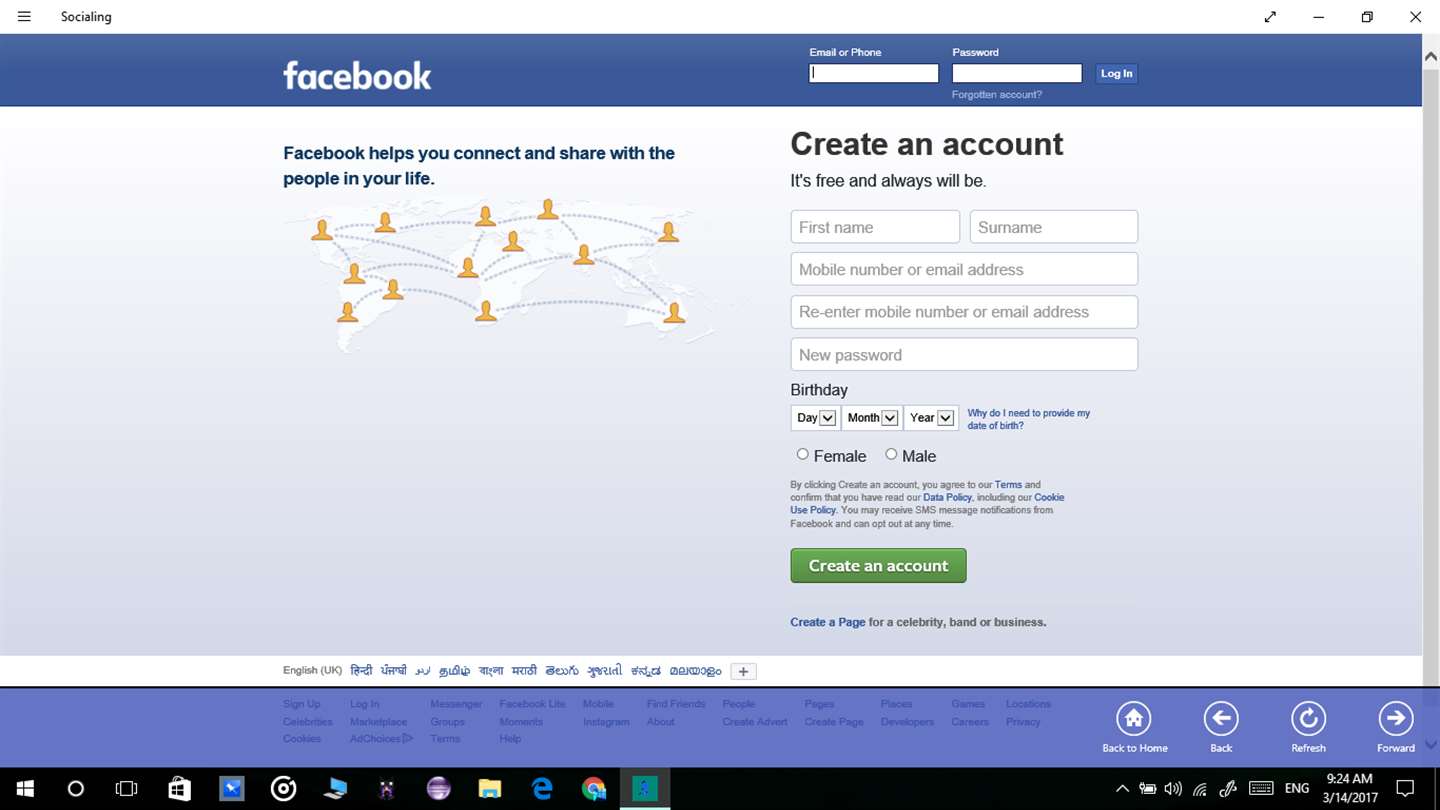Image resolution: width=1440 pixels, height=810 pixels.
Task: Launch Windows Store from taskbar
Action: pyautogui.click(x=180, y=789)
